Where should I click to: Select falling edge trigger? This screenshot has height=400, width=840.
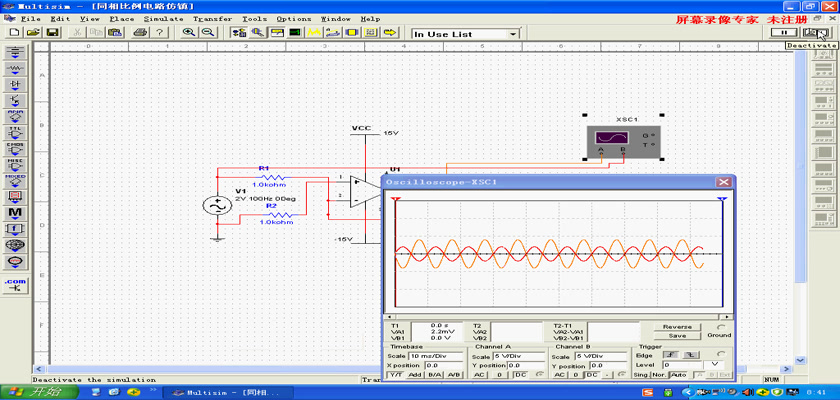pos(691,355)
